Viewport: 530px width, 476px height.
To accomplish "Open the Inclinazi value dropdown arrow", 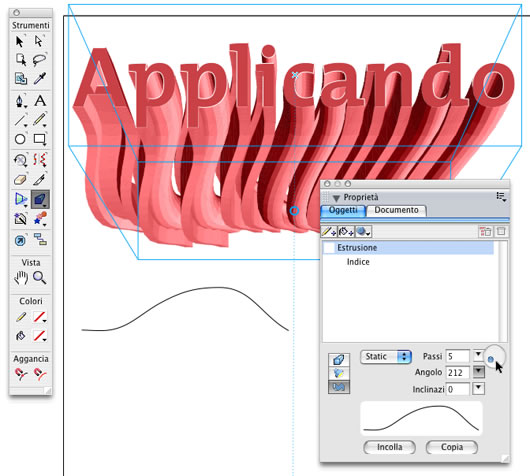I will click(x=479, y=388).
